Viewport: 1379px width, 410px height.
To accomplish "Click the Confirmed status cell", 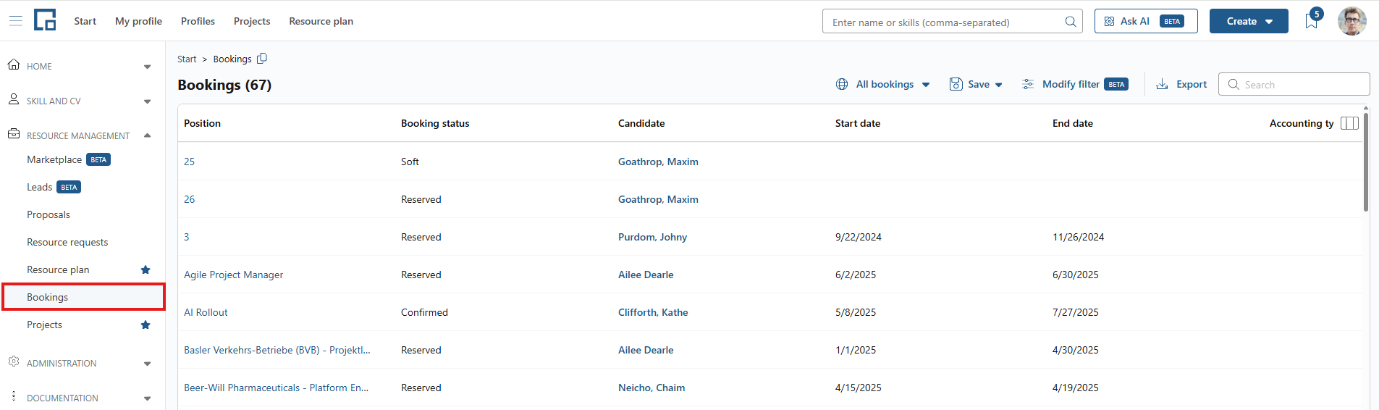I will tap(424, 313).
